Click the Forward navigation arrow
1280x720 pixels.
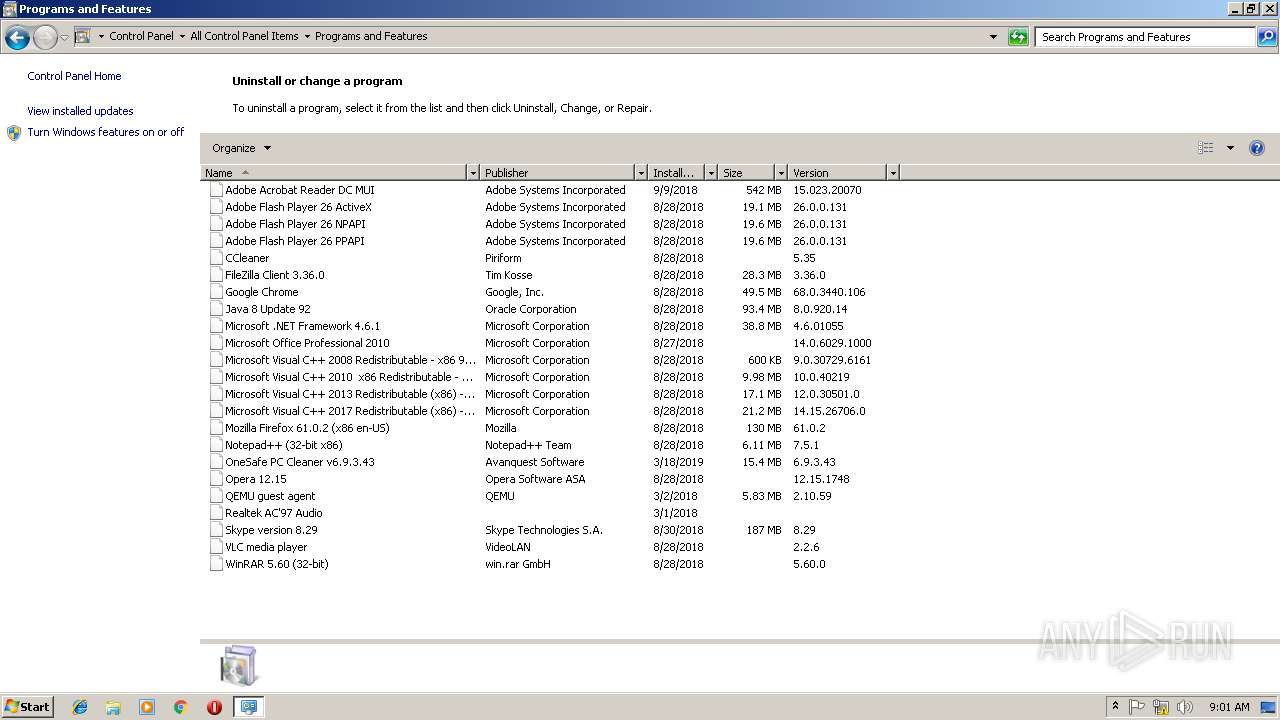click(45, 38)
